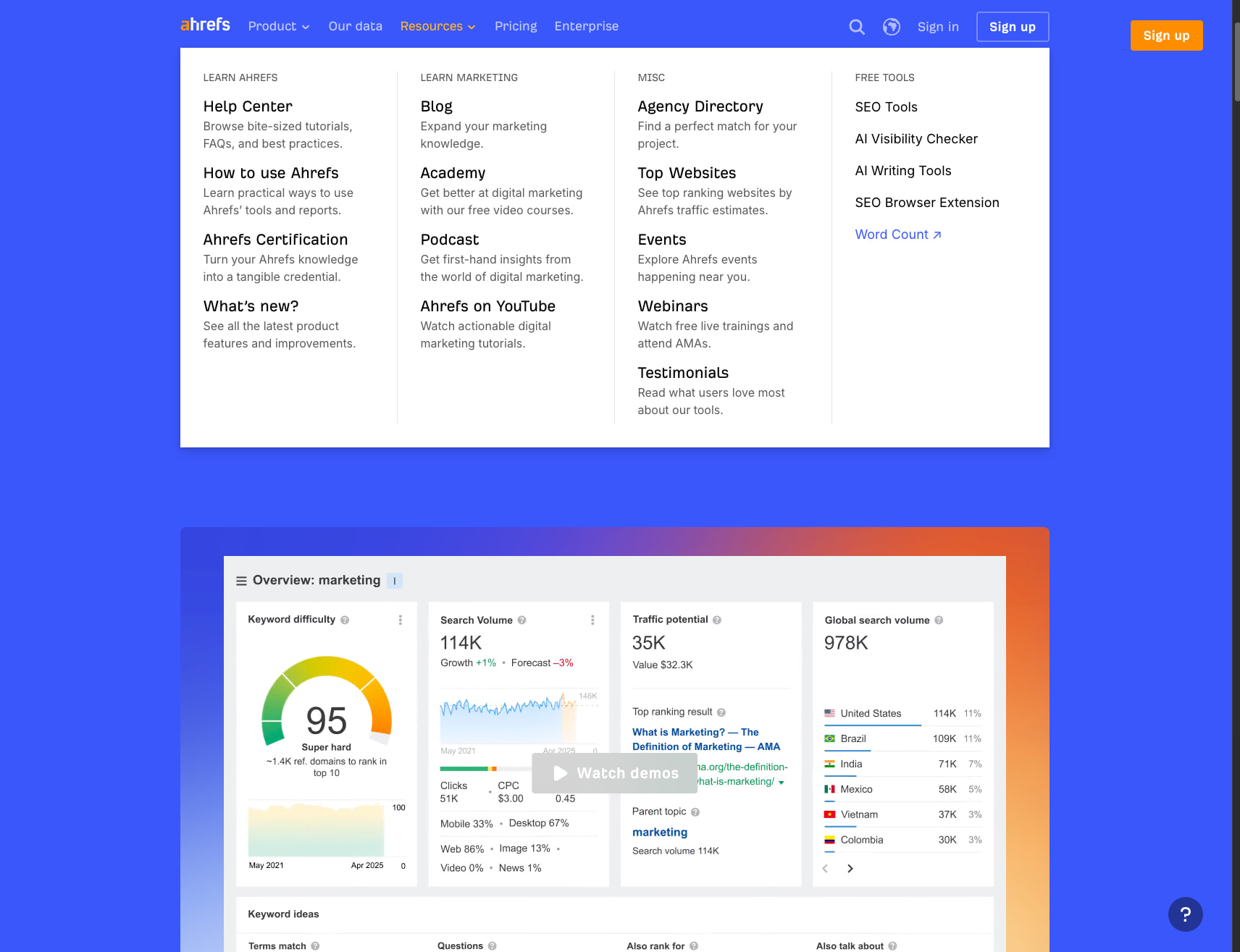Open Webinars menu entry
The height and width of the screenshot is (952, 1240).
673,306
